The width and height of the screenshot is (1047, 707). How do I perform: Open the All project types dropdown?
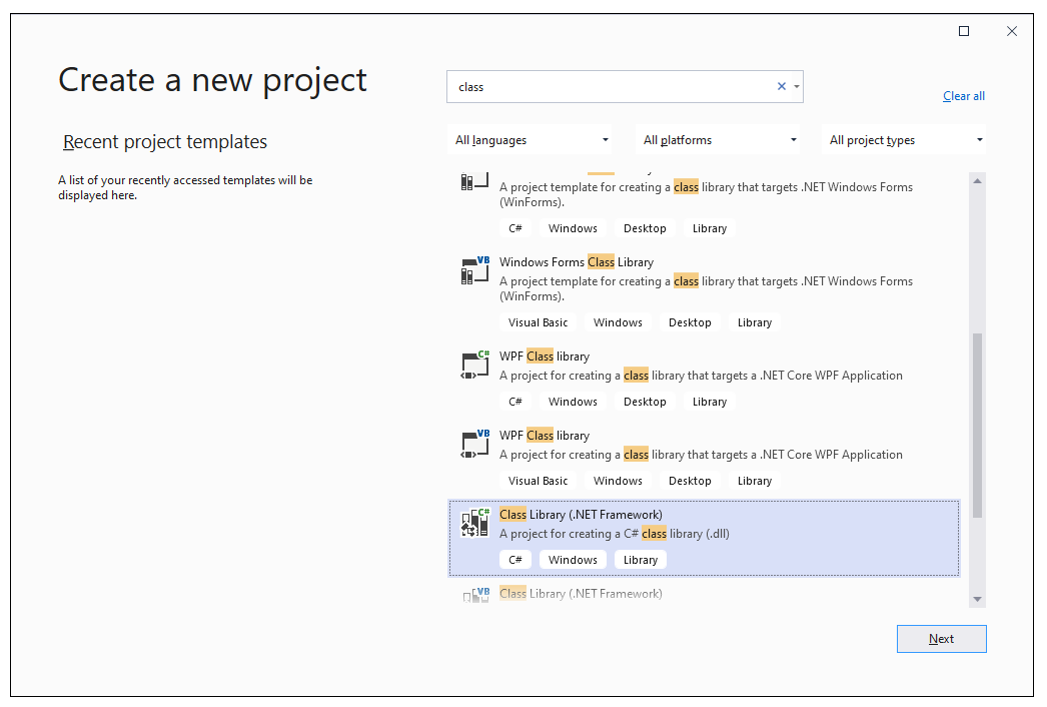(x=905, y=140)
